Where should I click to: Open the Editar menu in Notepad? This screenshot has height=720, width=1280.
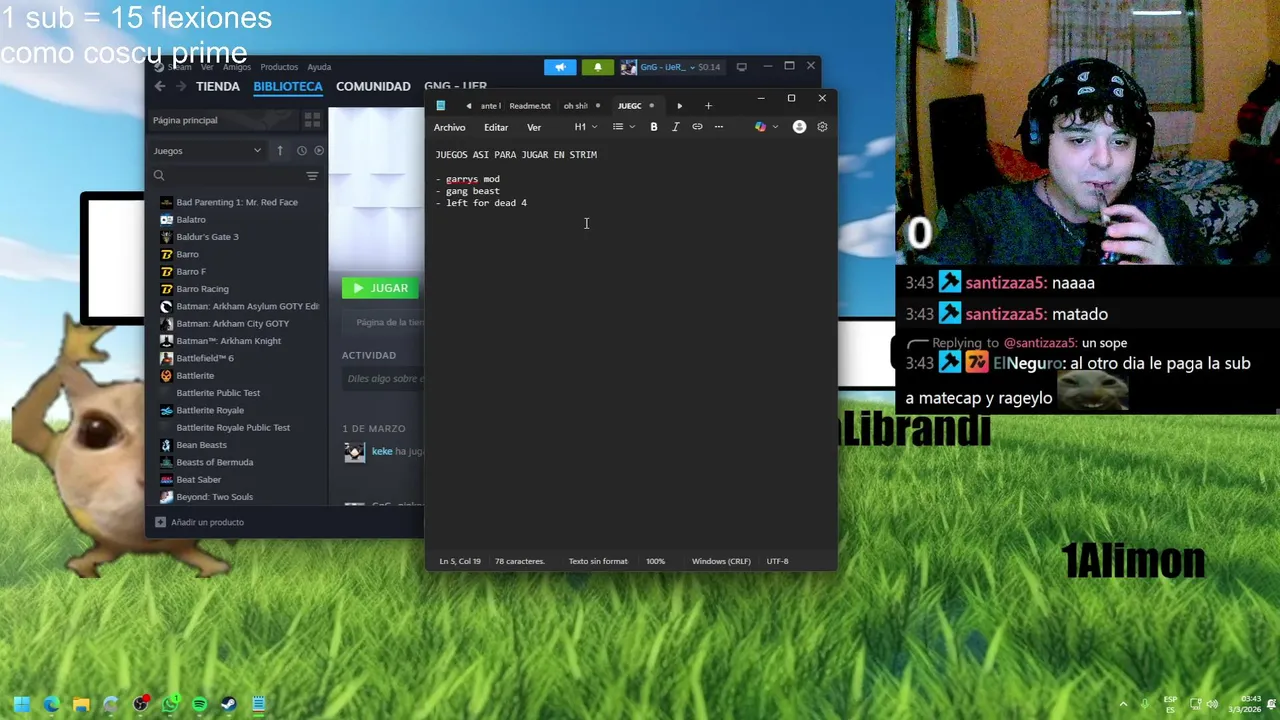tap(496, 127)
